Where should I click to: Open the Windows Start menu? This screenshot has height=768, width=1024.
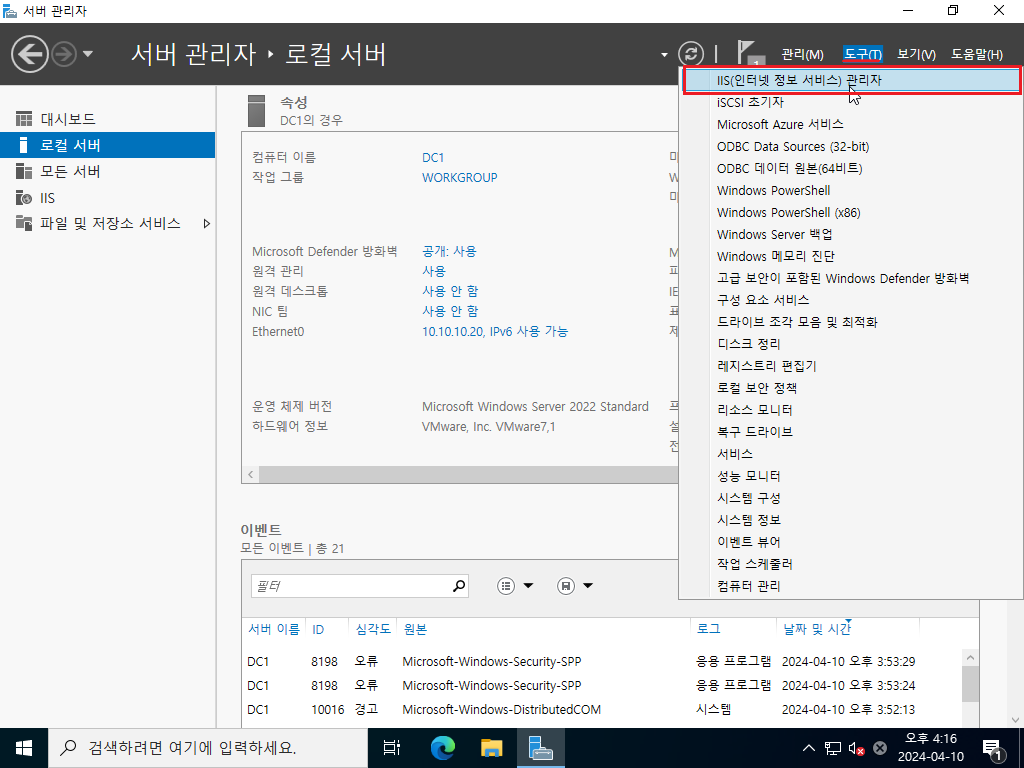point(24,748)
